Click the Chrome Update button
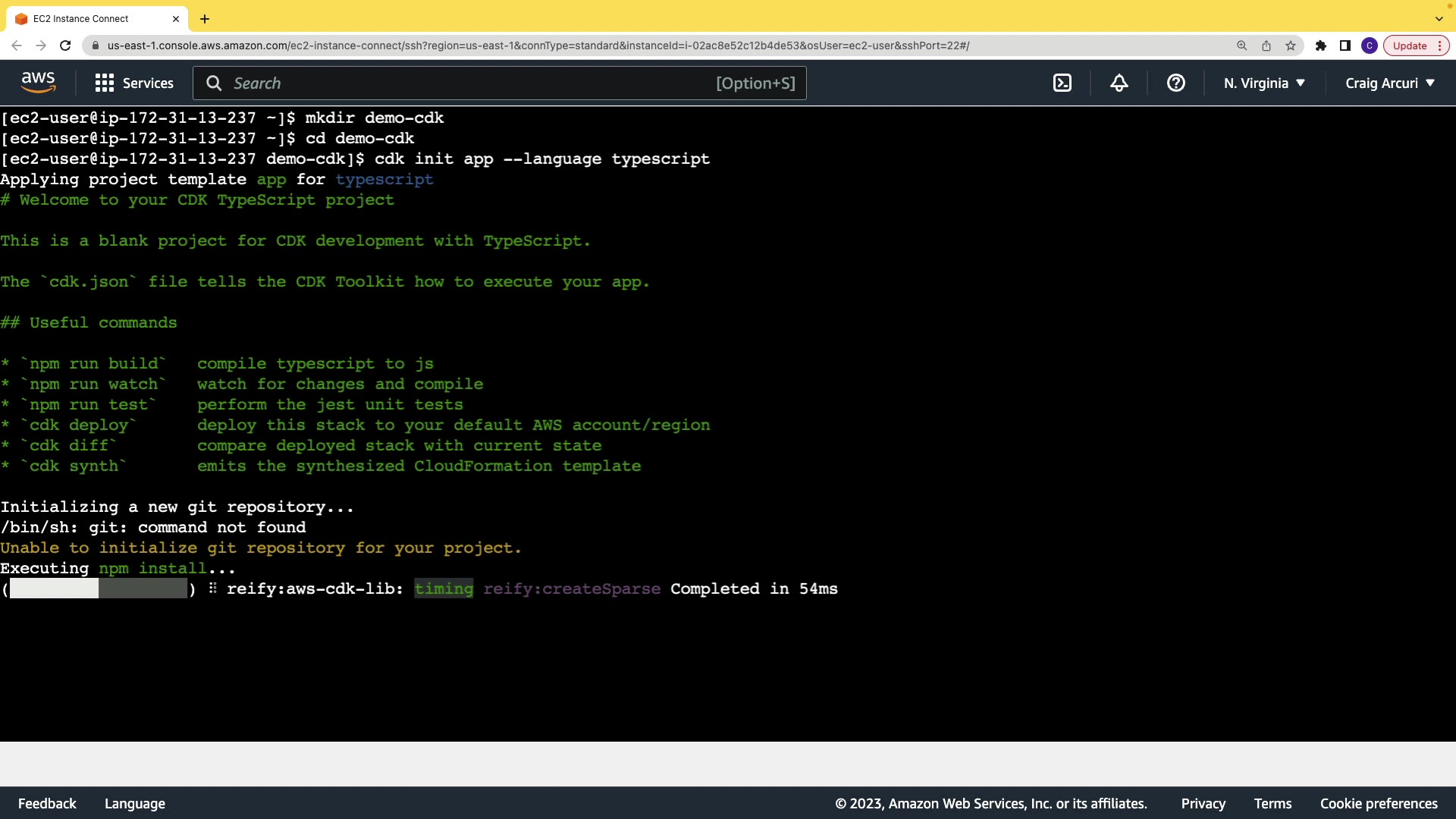The image size is (1456, 819). tap(1410, 46)
